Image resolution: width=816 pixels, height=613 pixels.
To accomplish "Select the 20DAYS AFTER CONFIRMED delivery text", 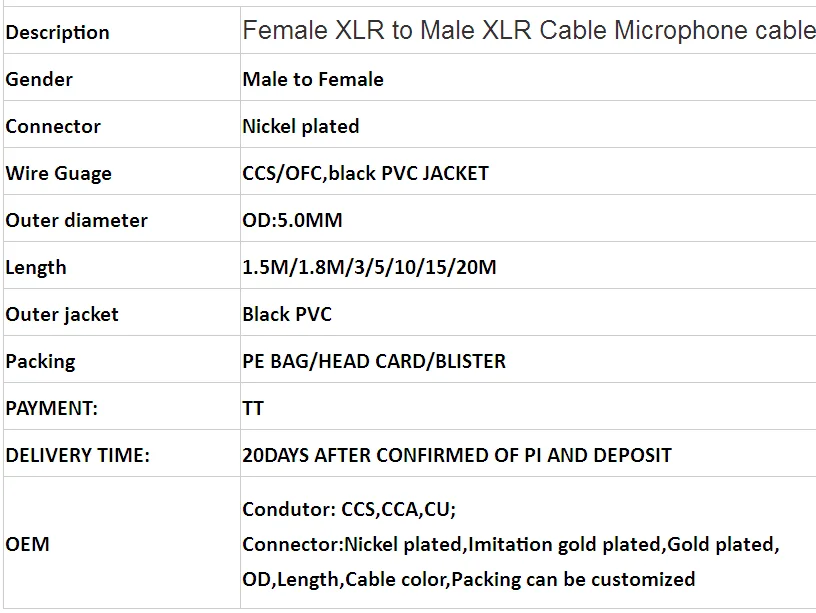I will (457, 455).
